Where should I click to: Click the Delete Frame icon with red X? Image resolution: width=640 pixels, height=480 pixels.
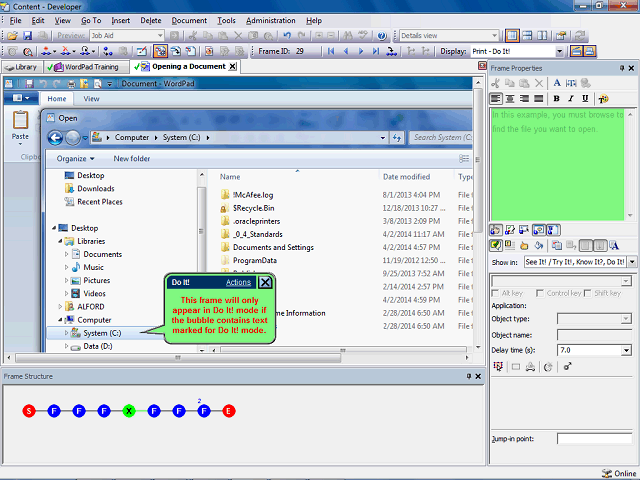point(65,51)
